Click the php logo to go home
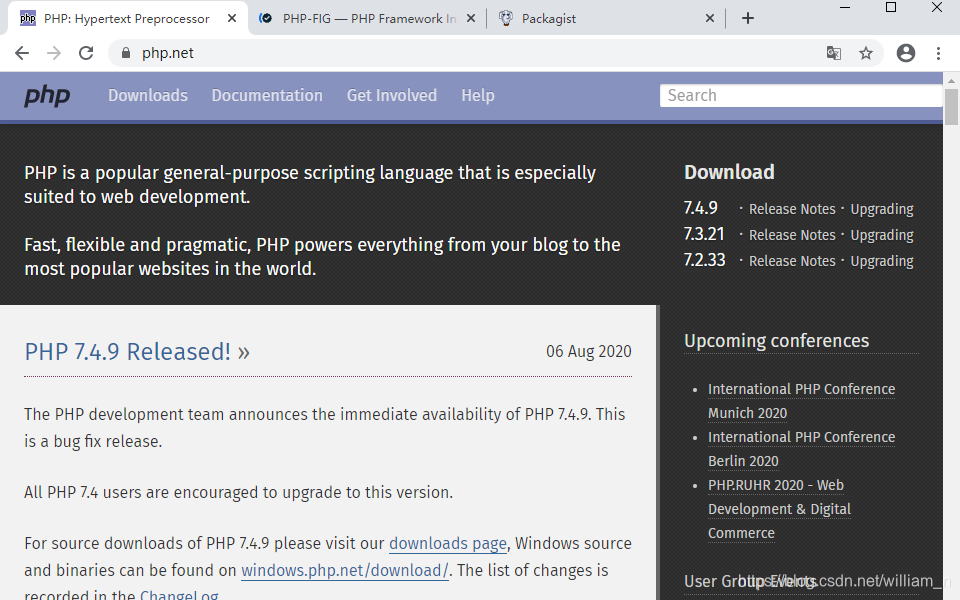This screenshot has height=600, width=960. (x=45, y=95)
